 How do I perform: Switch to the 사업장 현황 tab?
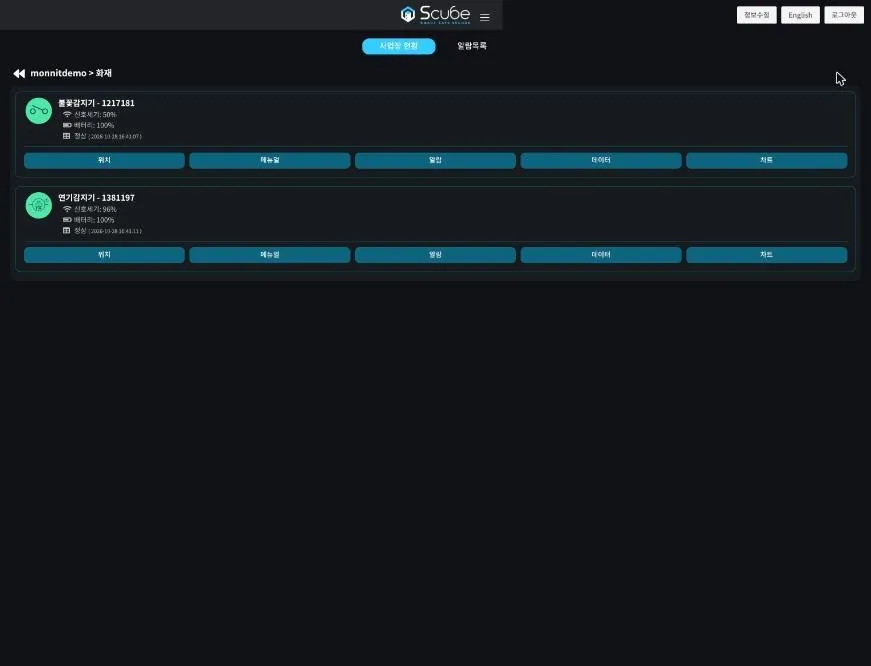point(399,46)
